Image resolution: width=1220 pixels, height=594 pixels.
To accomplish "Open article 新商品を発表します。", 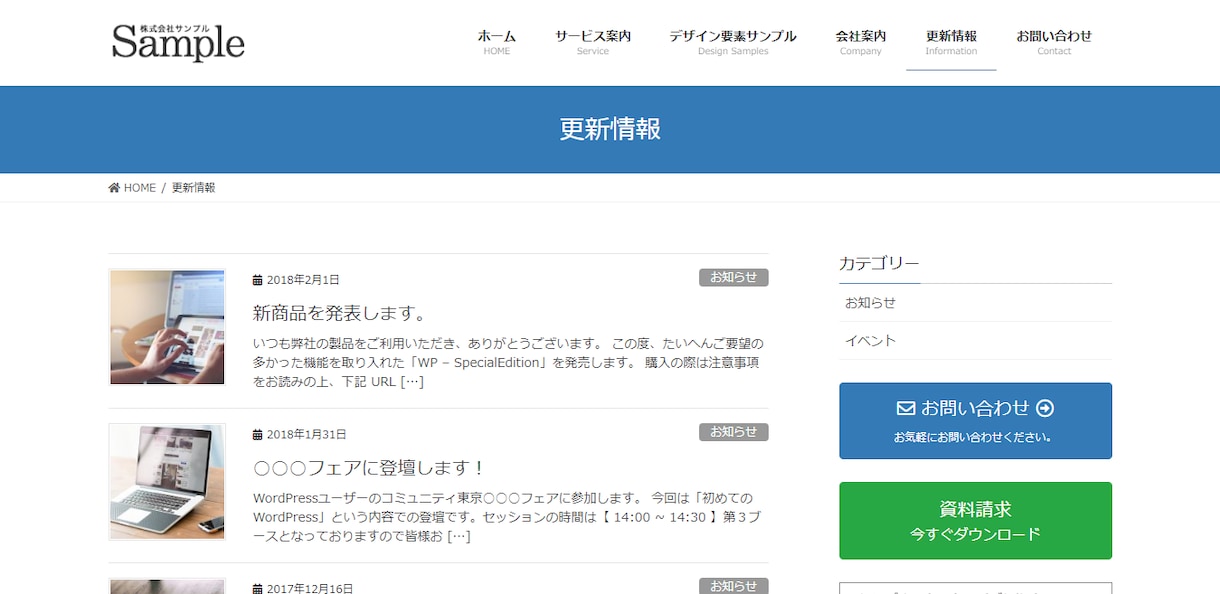I will (x=340, y=313).
